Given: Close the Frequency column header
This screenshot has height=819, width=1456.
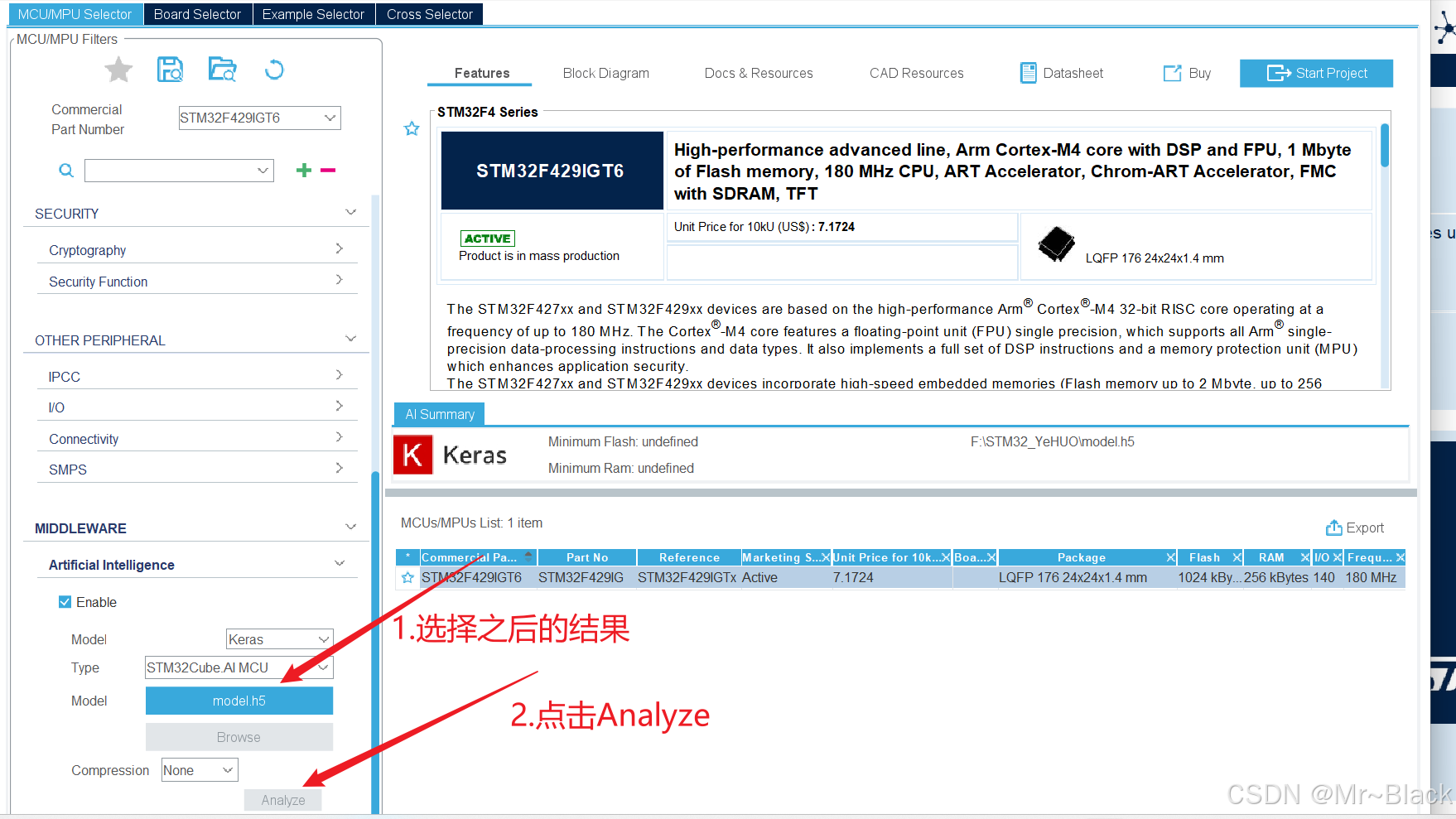Looking at the screenshot, I should (1400, 557).
